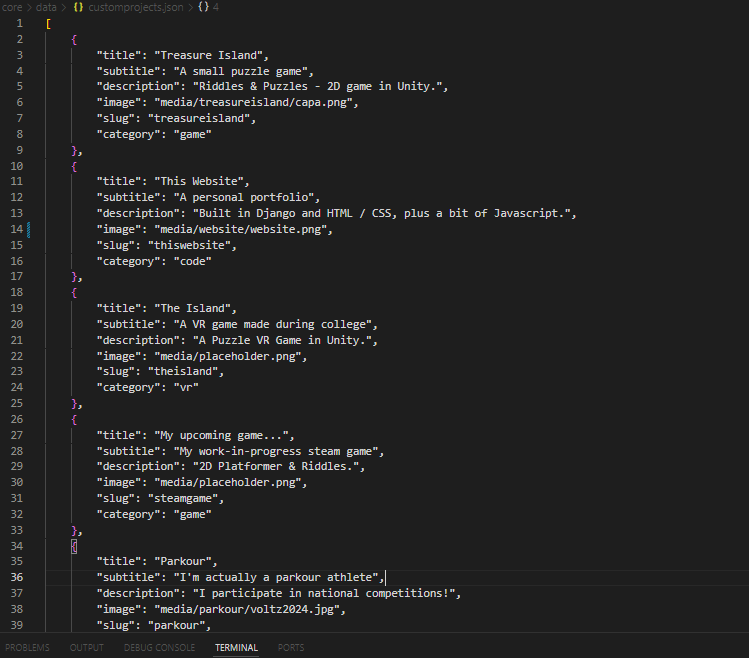Open the OUTPUT panel tab
Viewport: 749px width, 658px height.
[86, 648]
